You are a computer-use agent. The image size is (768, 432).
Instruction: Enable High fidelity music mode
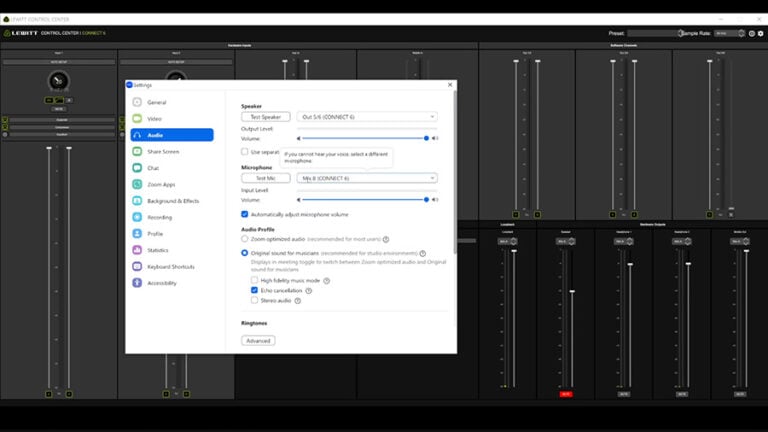tap(254, 280)
